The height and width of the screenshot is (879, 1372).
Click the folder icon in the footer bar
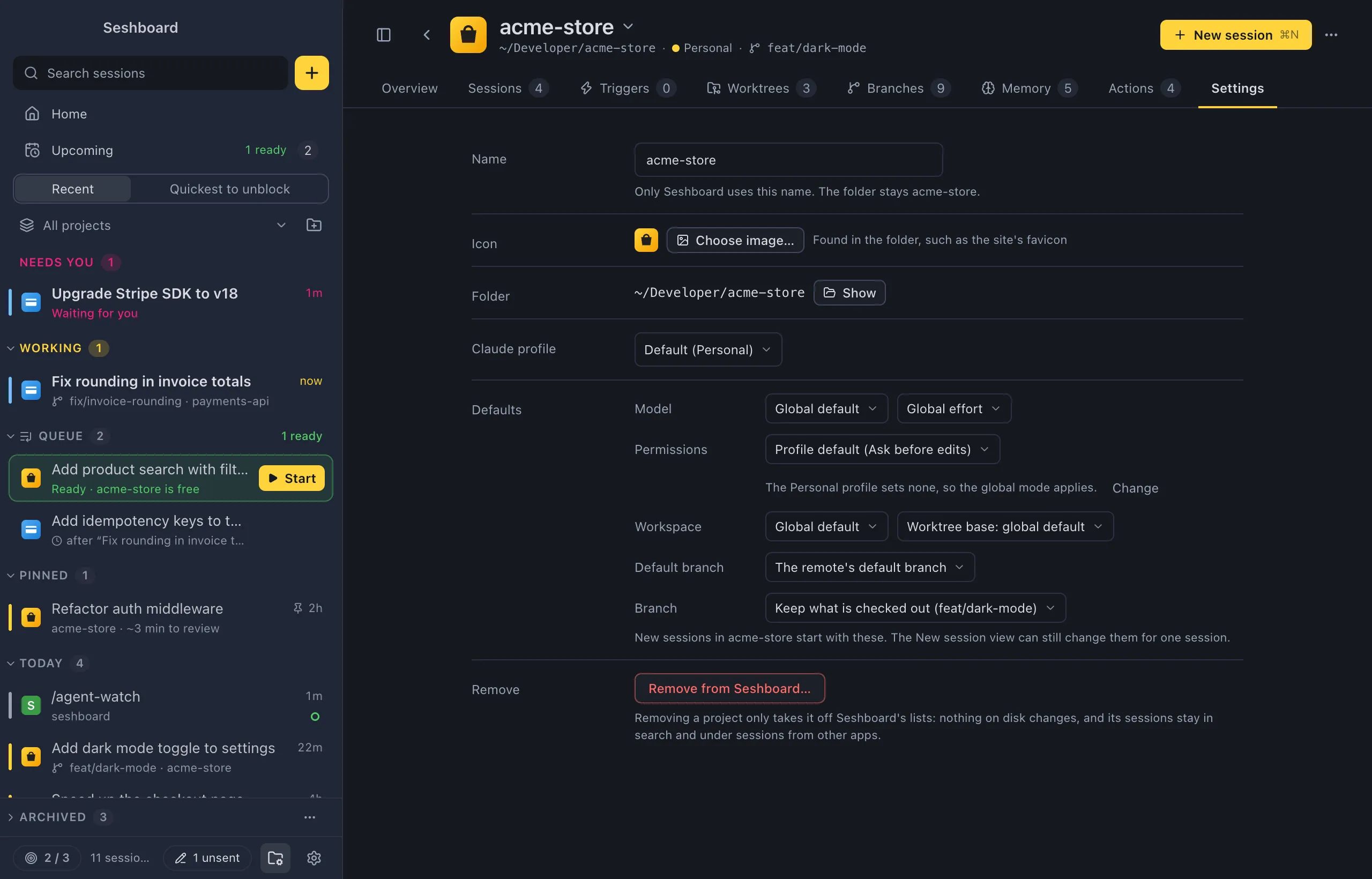click(x=275, y=858)
